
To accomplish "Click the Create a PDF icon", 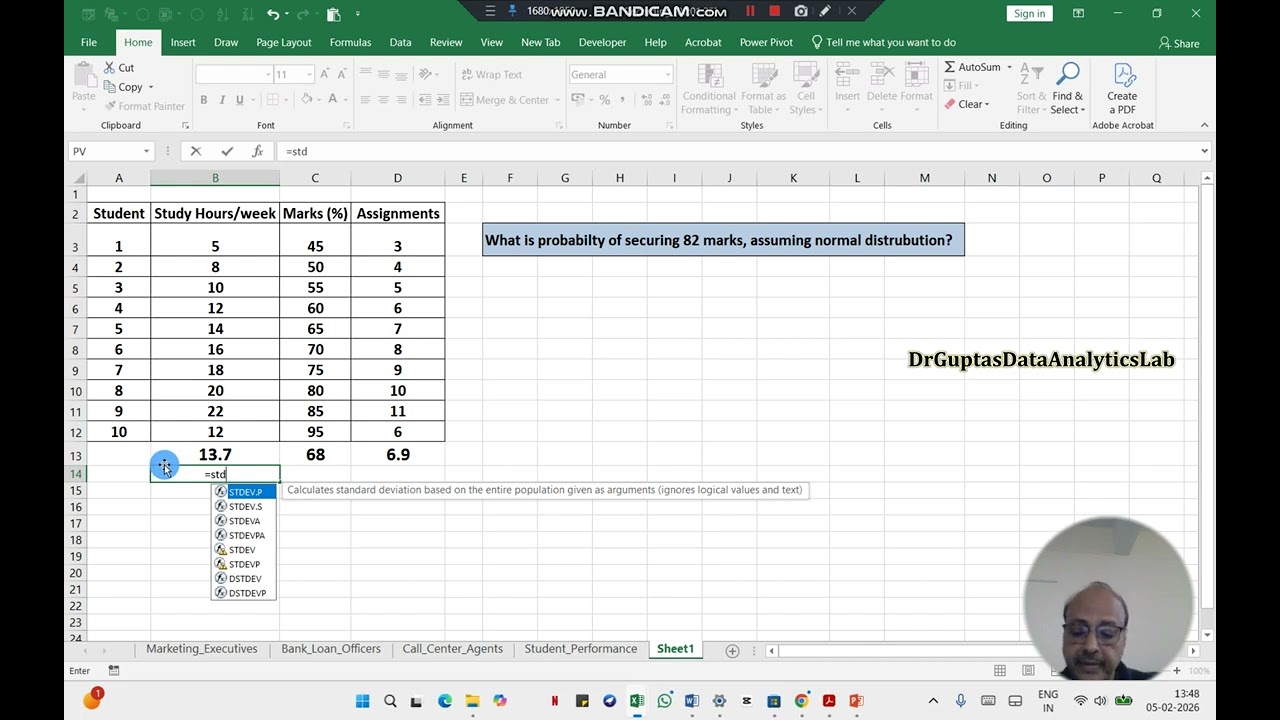I will 1123,76.
